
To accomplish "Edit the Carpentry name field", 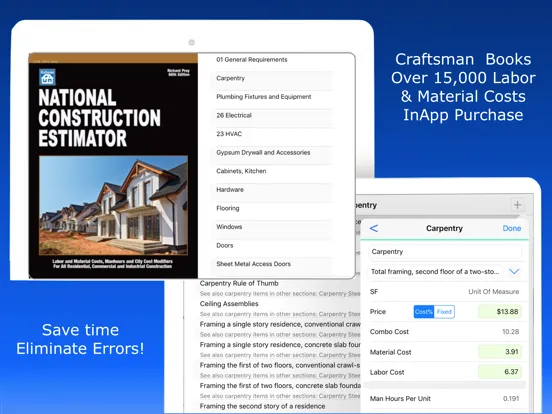I will click(445, 252).
